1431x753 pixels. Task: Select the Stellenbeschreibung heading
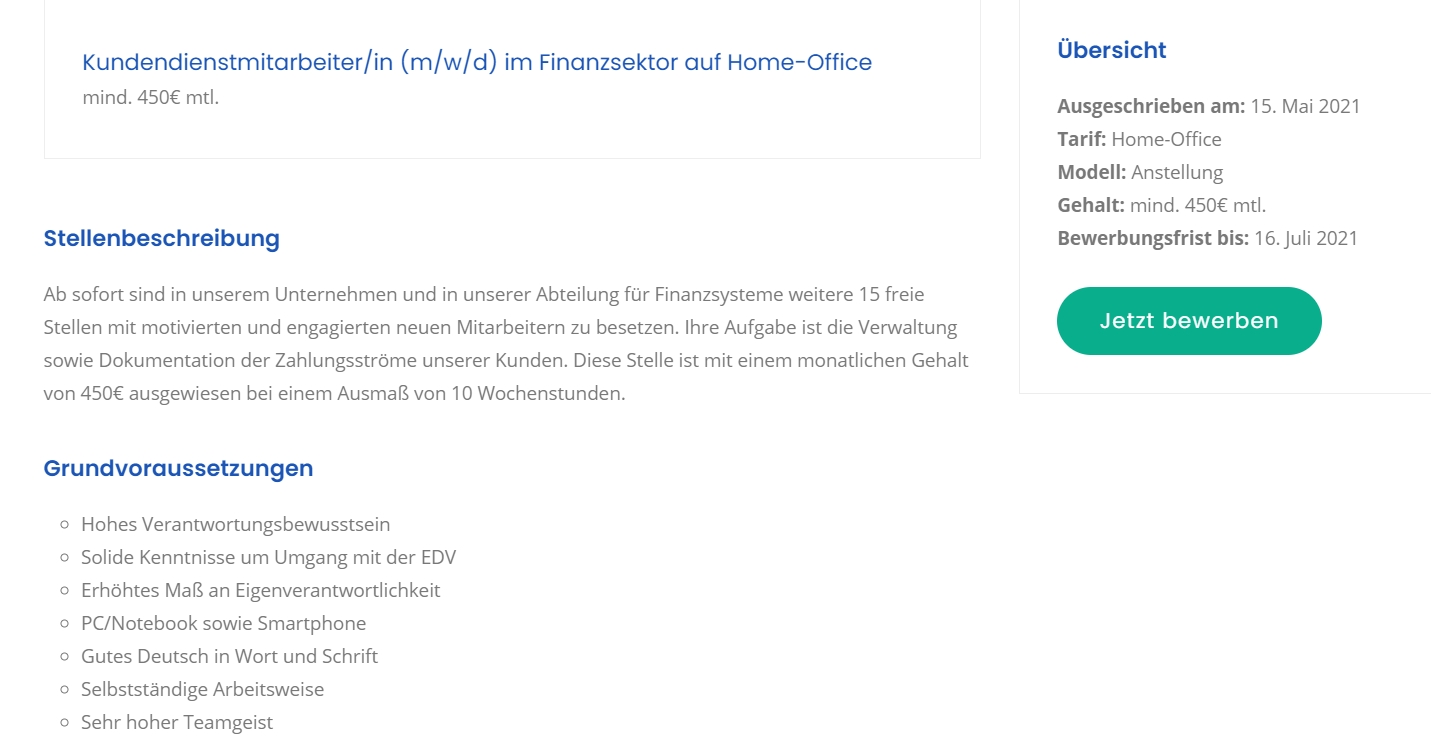[162, 239]
